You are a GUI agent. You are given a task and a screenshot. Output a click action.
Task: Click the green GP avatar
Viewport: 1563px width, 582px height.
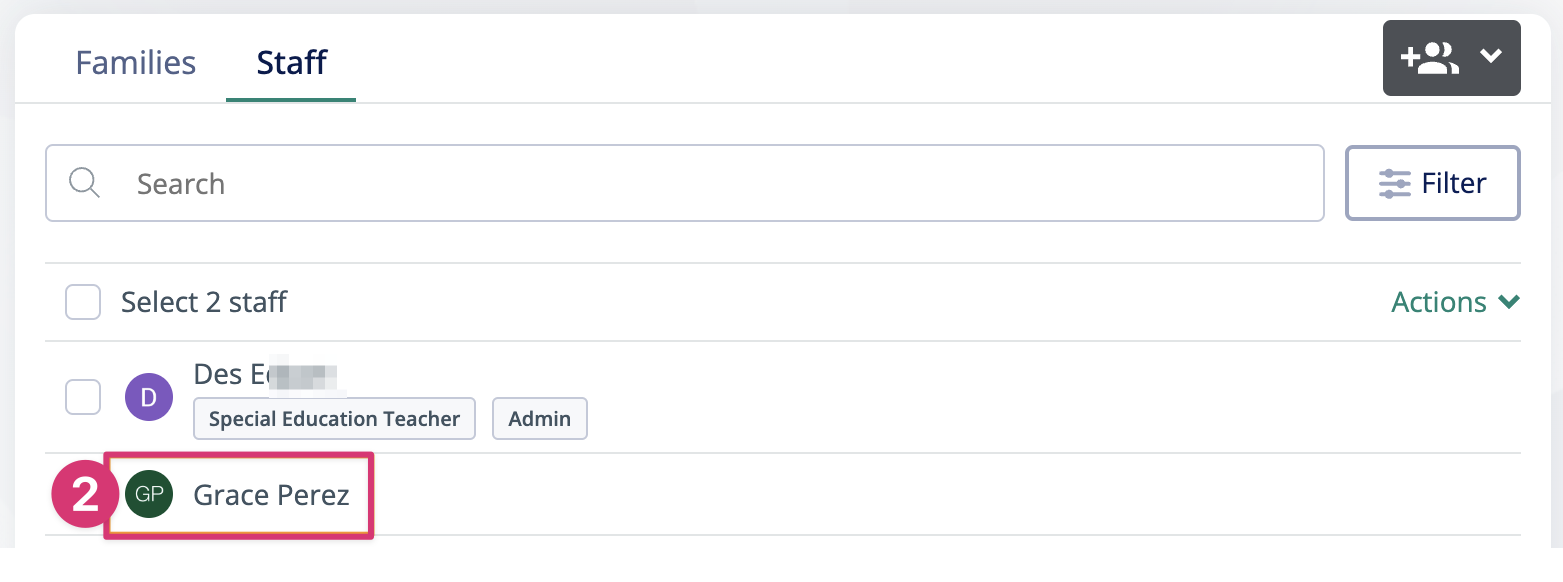click(x=149, y=494)
